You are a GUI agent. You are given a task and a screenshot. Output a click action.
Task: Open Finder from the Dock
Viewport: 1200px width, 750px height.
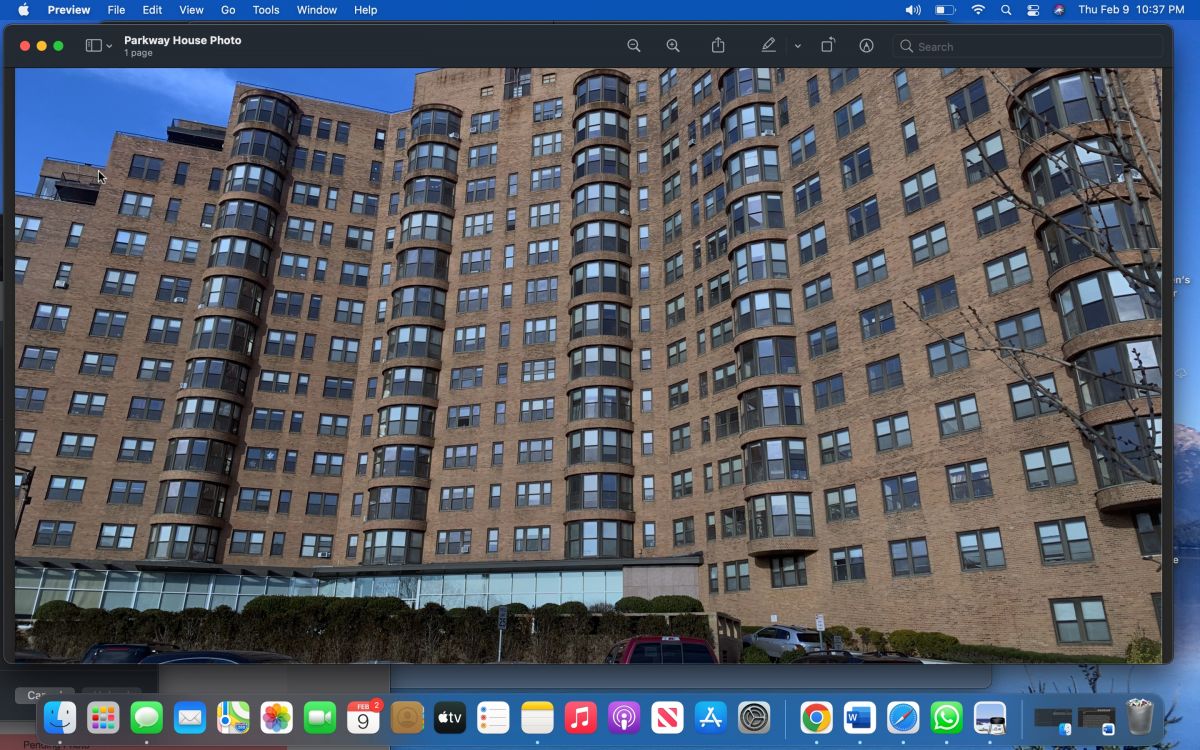(60, 717)
